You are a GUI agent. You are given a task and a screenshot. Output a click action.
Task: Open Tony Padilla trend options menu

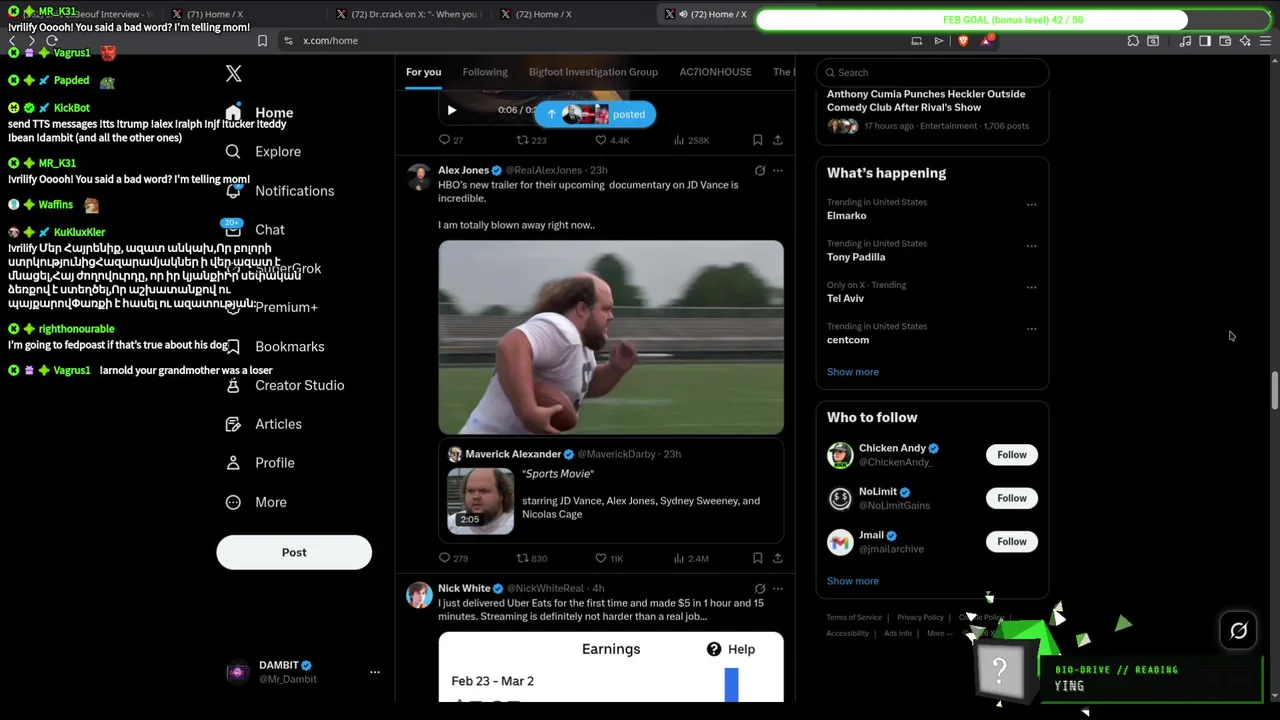[x=1031, y=246]
